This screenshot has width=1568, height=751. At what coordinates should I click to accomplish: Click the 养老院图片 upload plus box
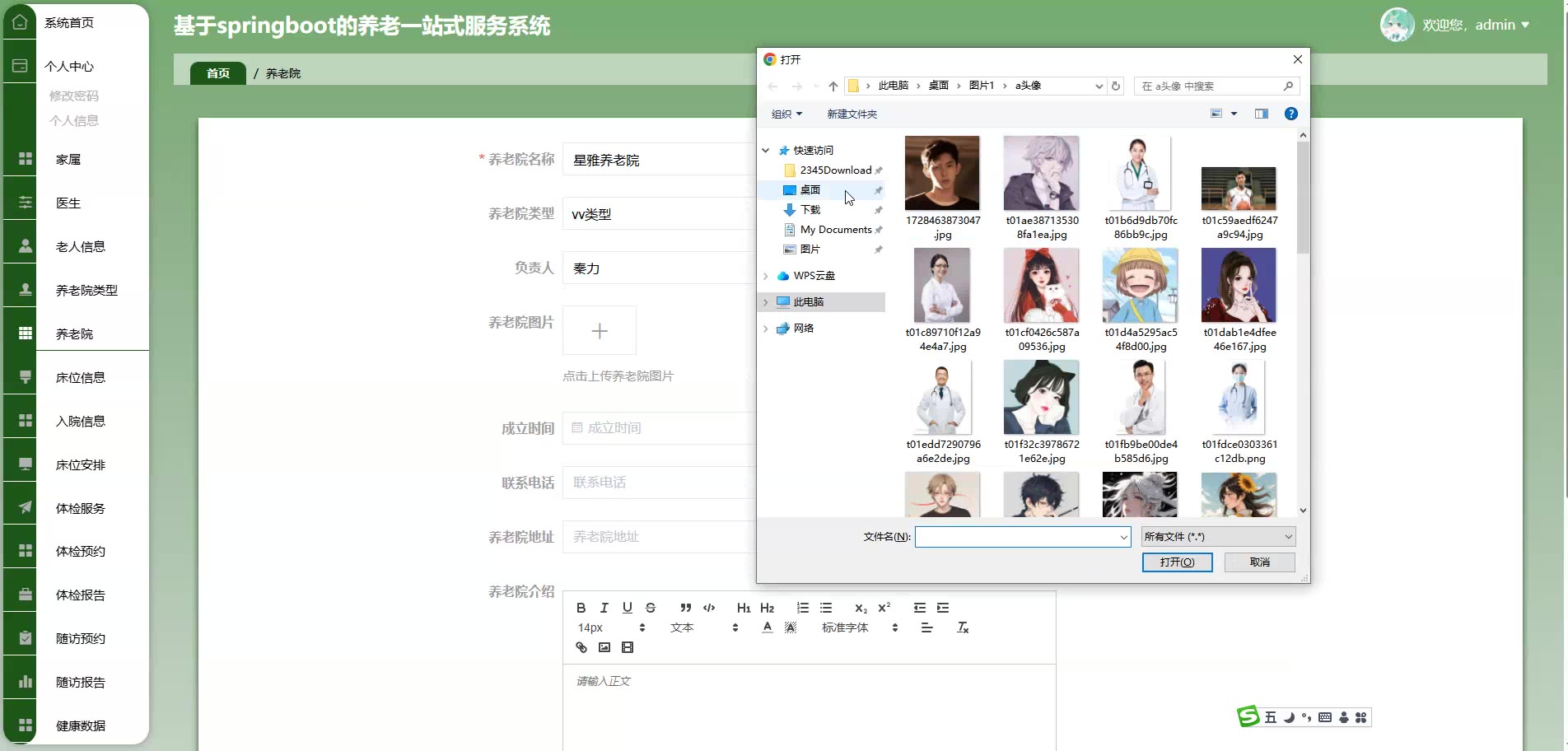point(600,331)
